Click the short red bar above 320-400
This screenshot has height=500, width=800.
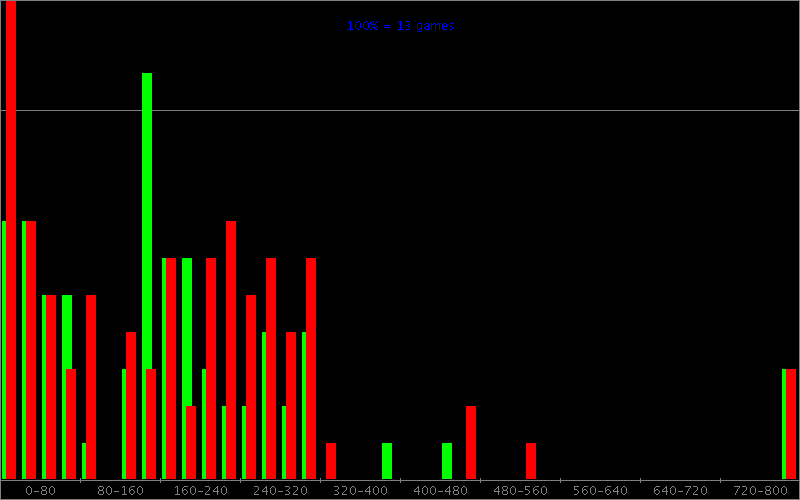coord(331,461)
